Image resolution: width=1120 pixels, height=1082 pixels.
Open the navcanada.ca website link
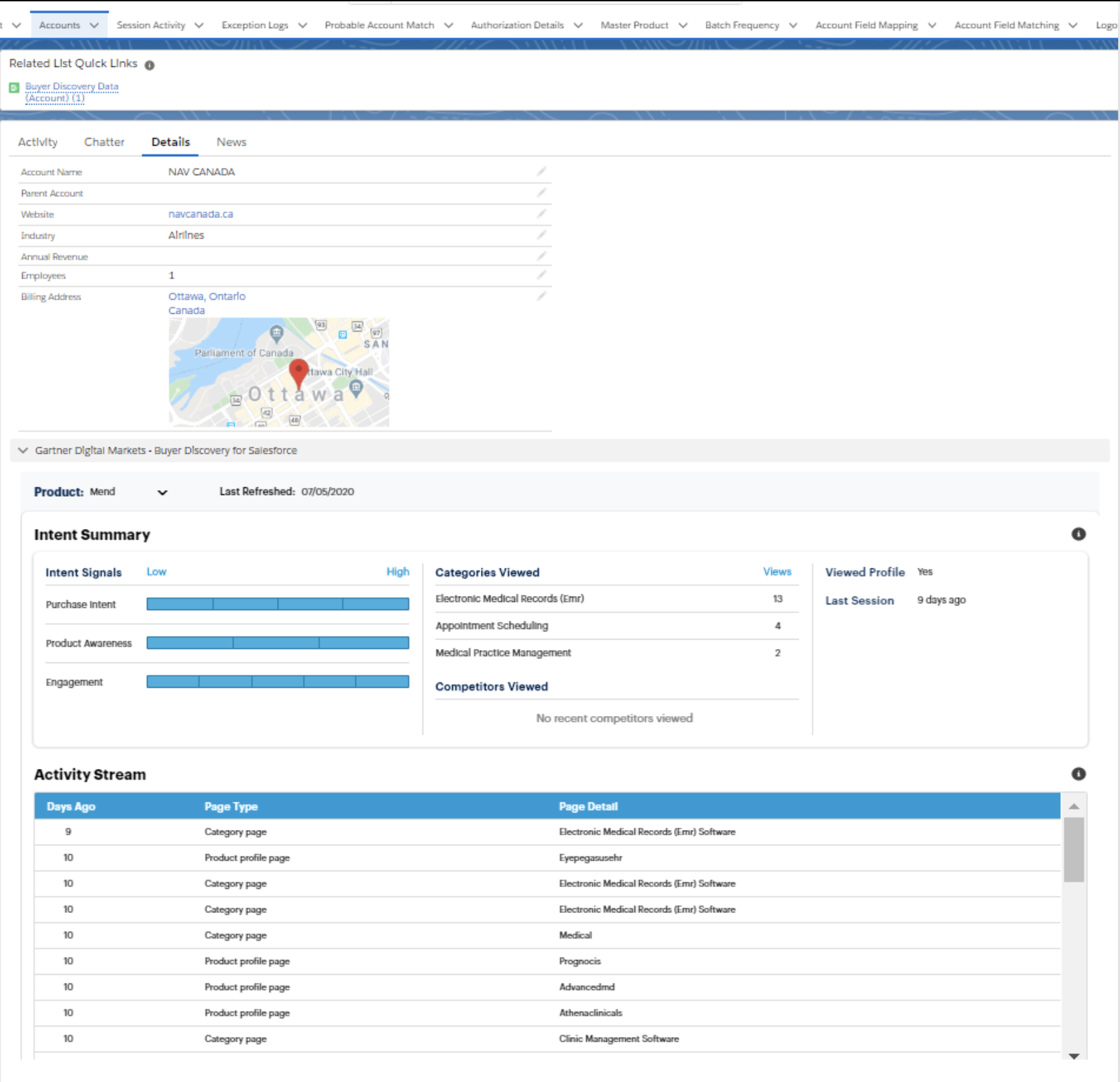click(200, 213)
